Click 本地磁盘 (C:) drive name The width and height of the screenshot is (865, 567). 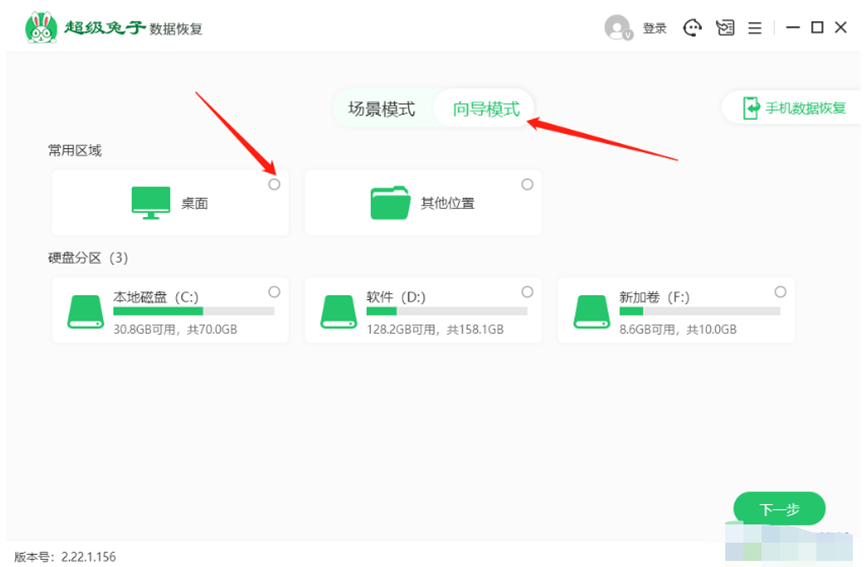pyautogui.click(x=156, y=297)
